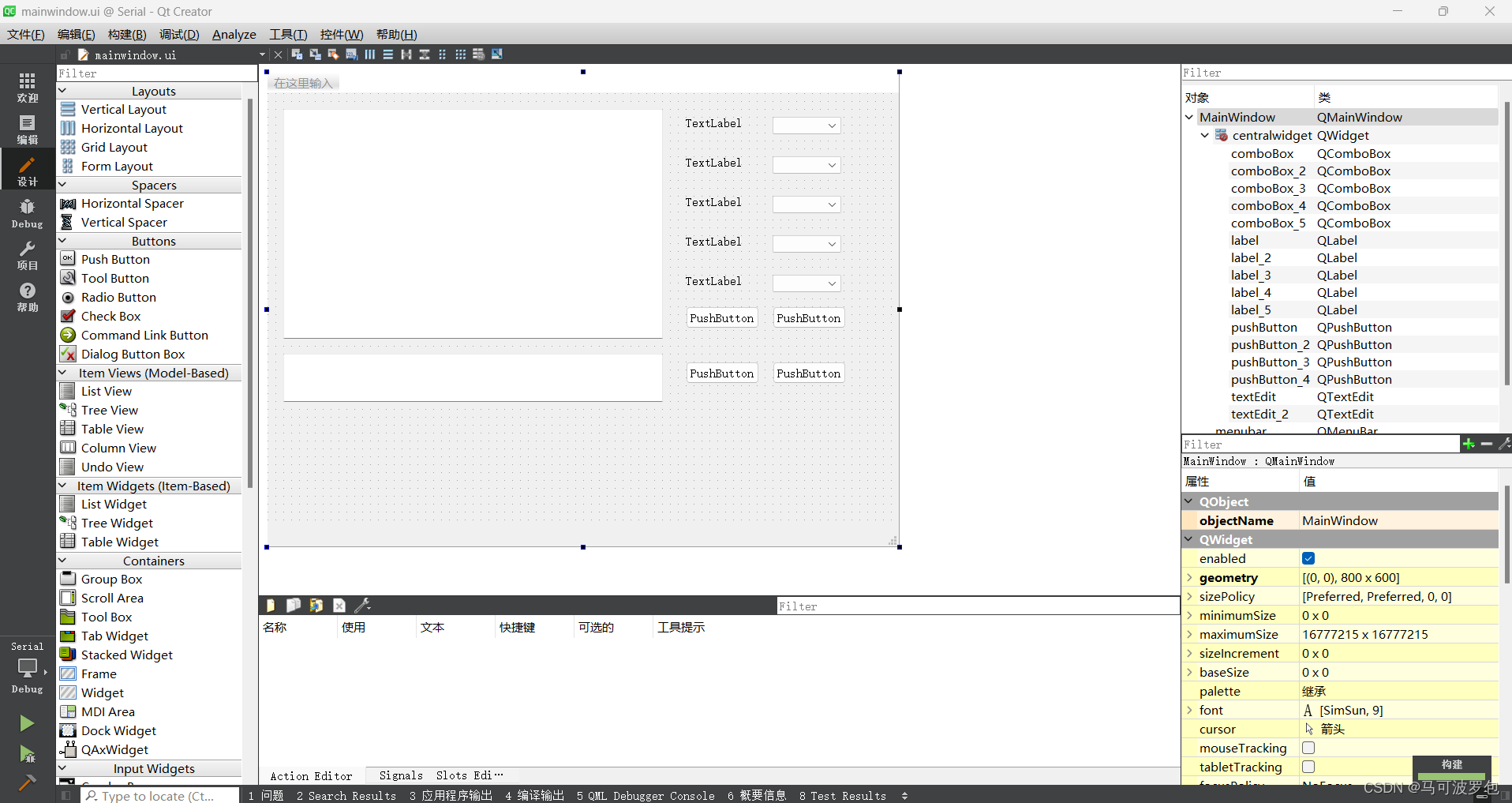Apply Lay Out in Grid icon

[460, 54]
